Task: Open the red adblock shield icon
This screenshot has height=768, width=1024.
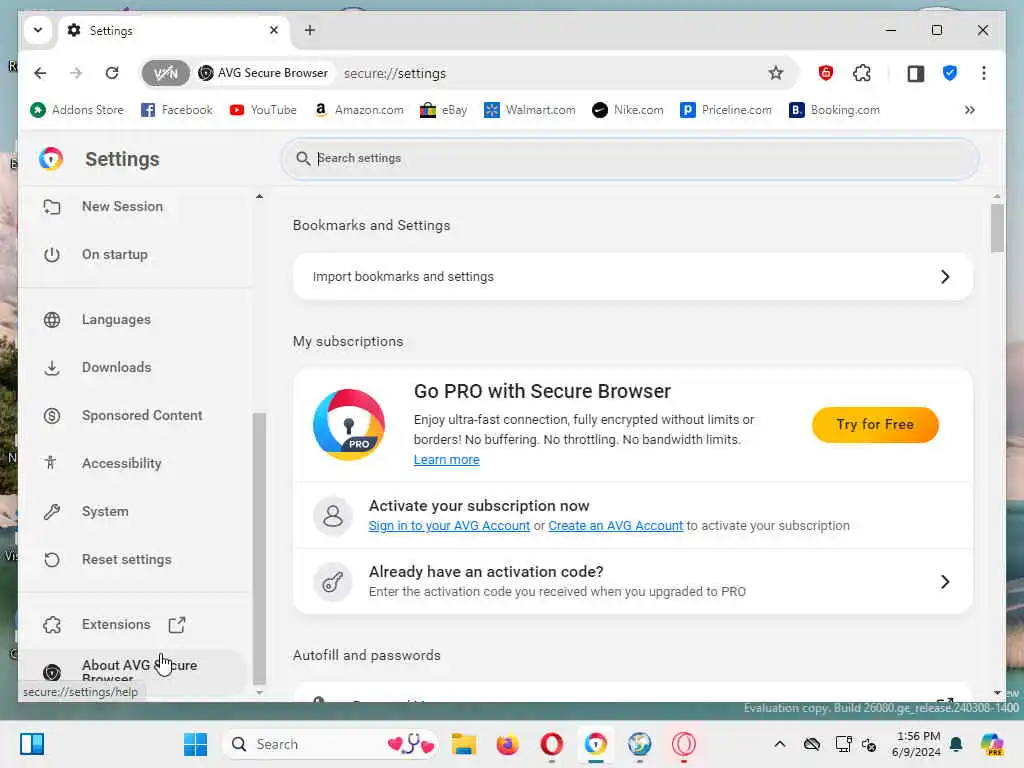Action: tap(825, 73)
